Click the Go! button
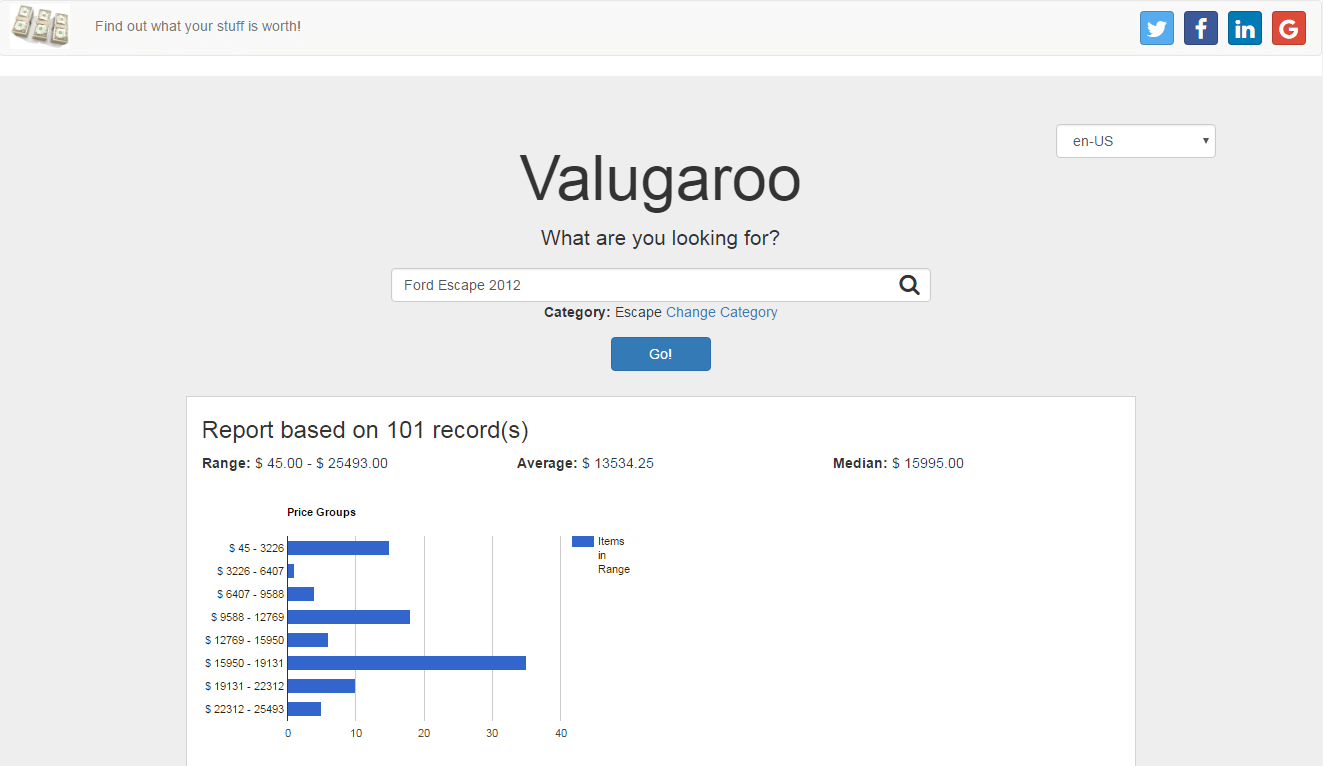Screen dimensions: 1323x766 point(661,354)
